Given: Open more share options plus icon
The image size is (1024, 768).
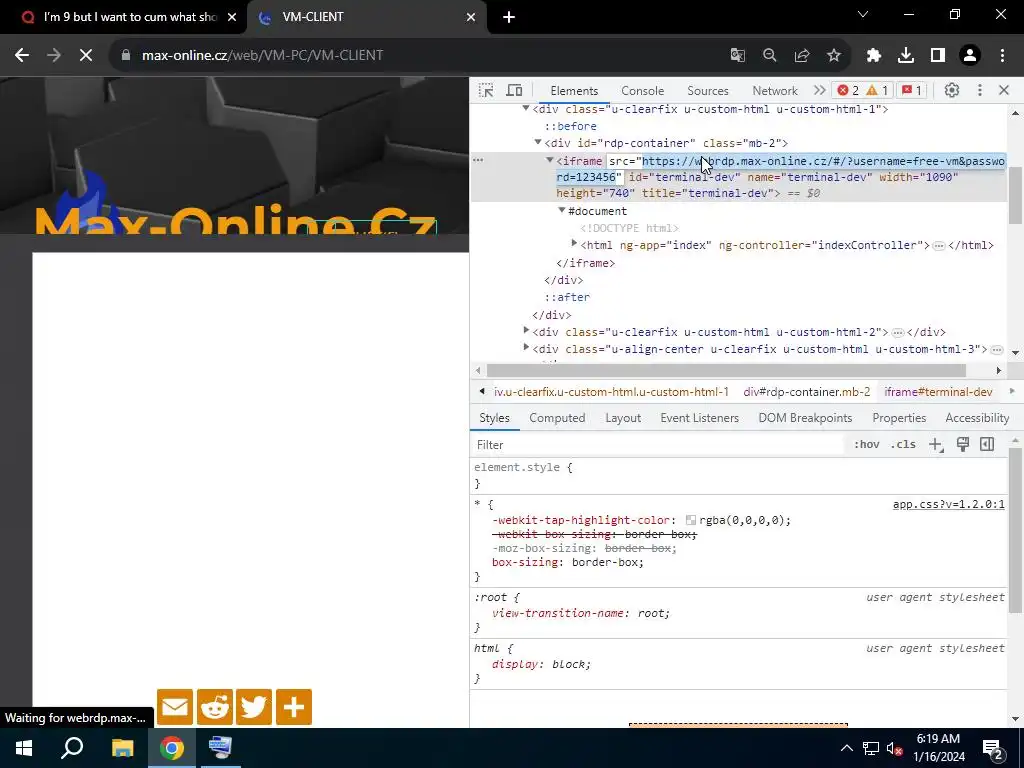Looking at the screenshot, I should tap(294, 707).
